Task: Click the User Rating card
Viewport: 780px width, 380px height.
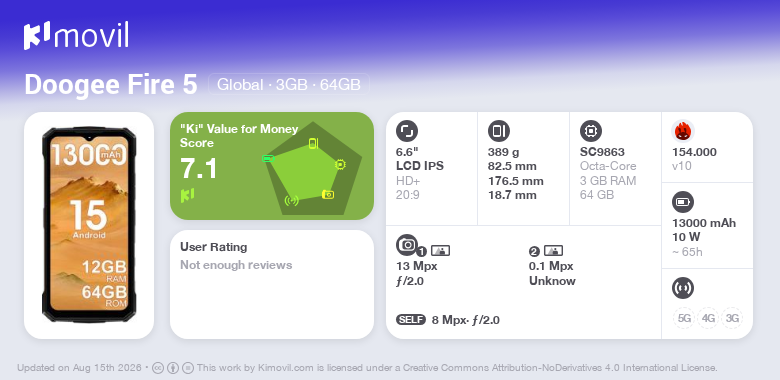Action: 272,285
